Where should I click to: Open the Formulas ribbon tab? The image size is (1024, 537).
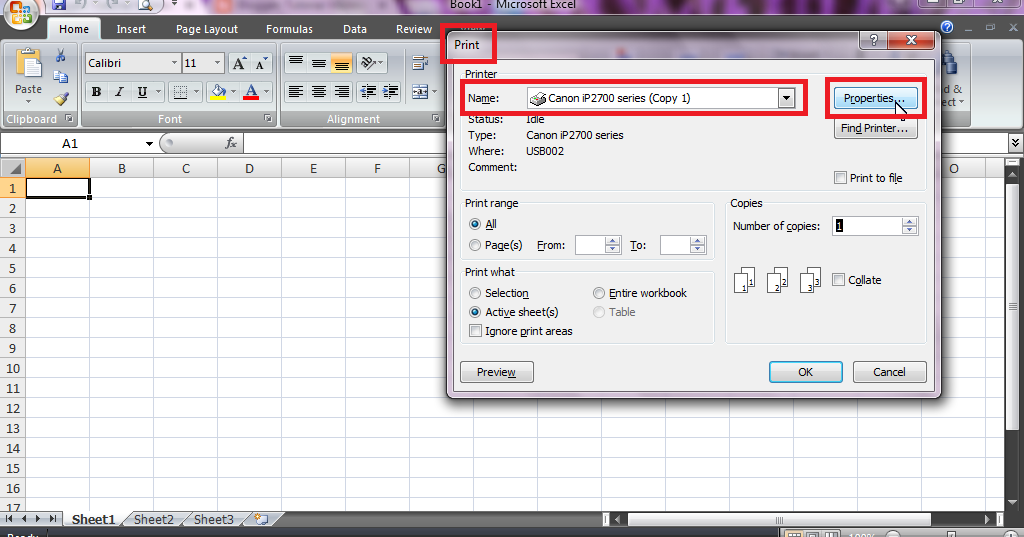(x=289, y=29)
